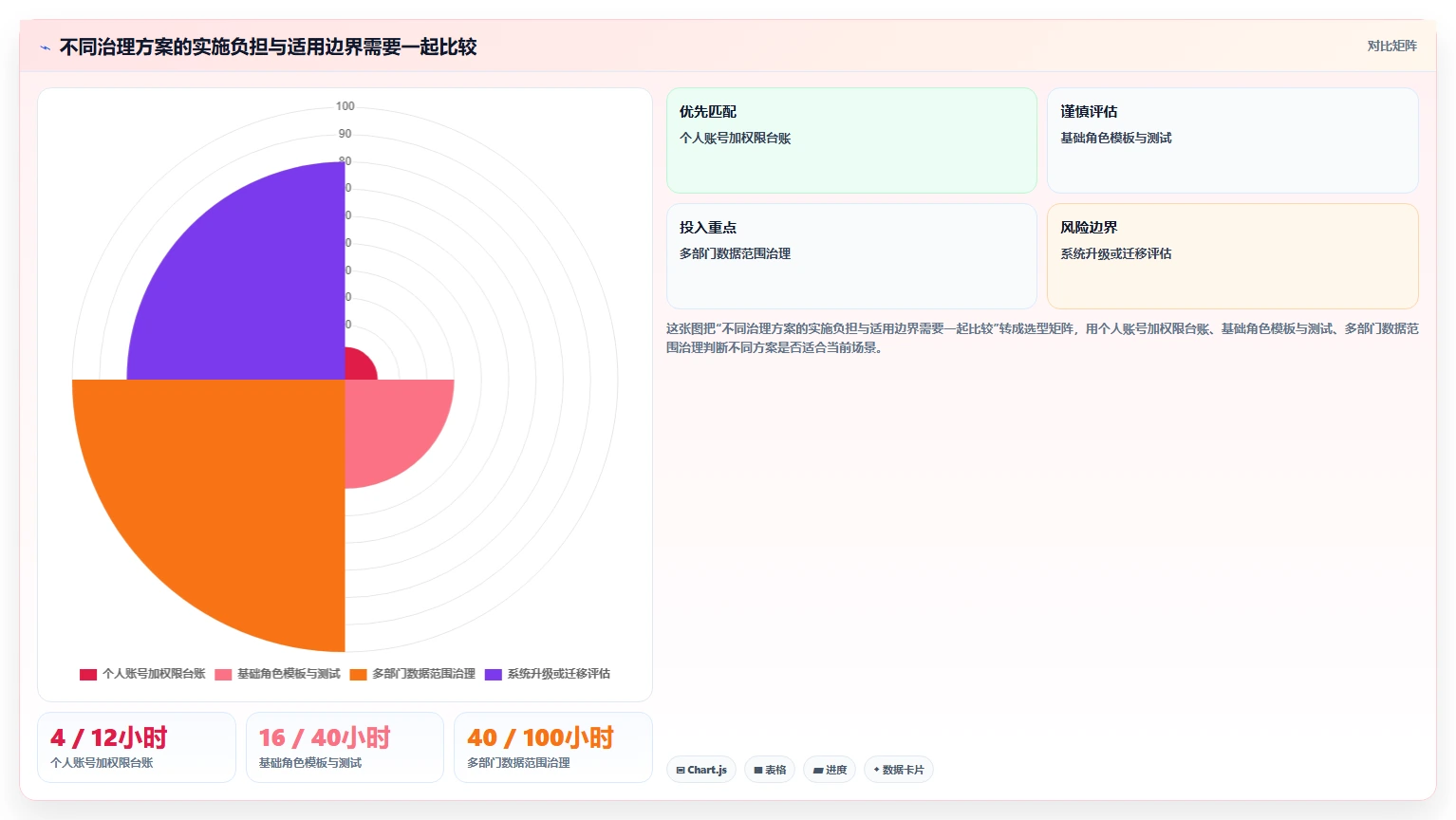Click 个人账号加权限台账 text in 优先匹配 card
The height and width of the screenshot is (820, 1456).
click(x=735, y=138)
